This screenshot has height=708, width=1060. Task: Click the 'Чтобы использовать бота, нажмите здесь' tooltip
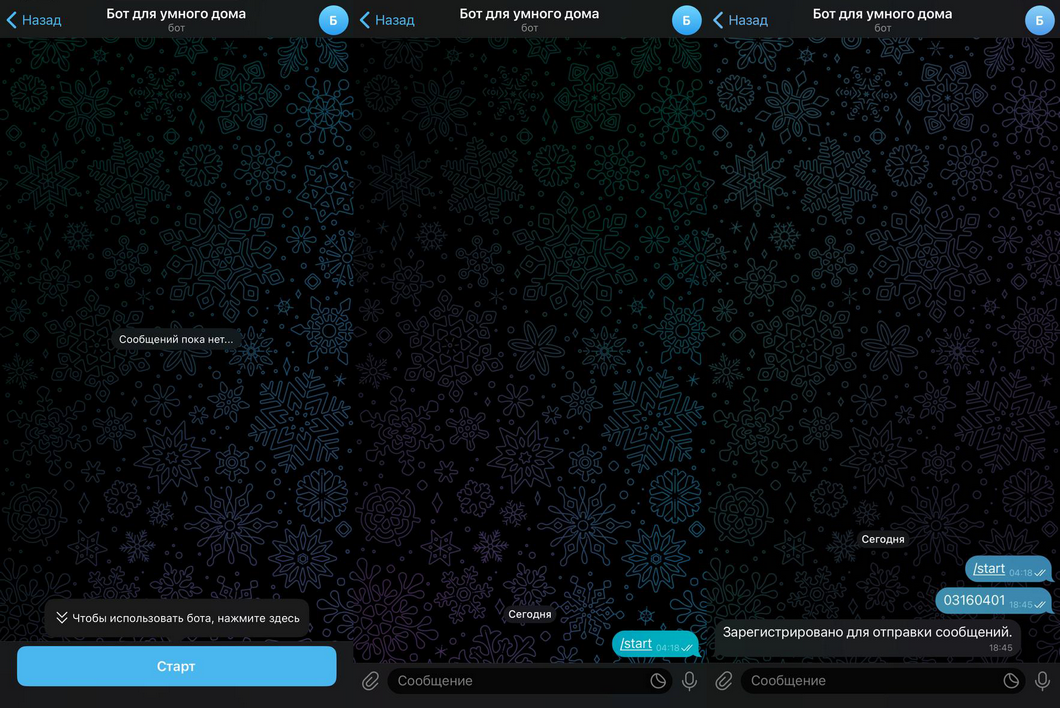pyautogui.click(x=177, y=618)
